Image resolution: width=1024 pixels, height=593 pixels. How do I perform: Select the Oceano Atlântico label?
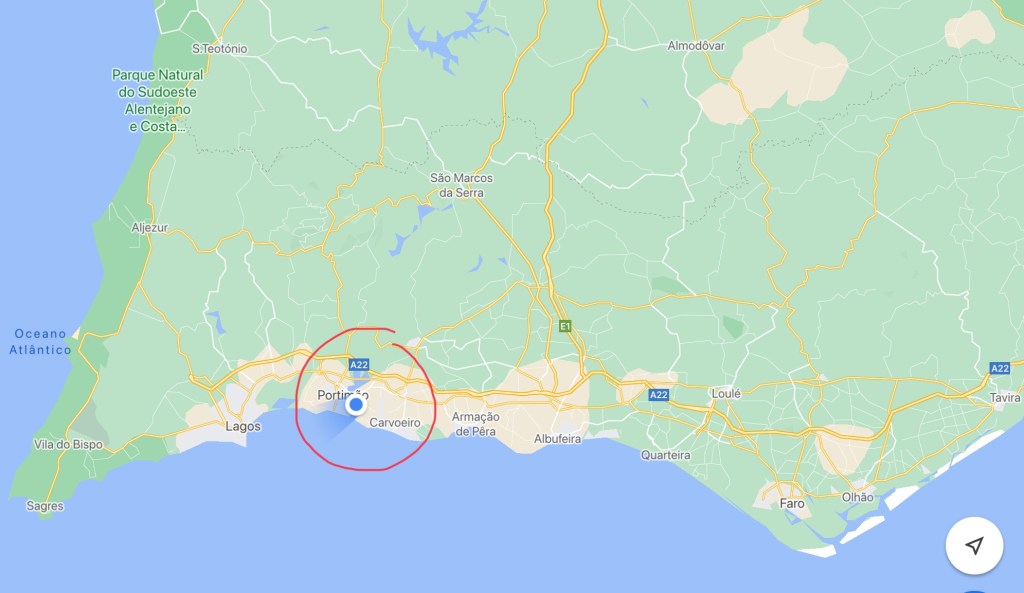pyautogui.click(x=40, y=342)
